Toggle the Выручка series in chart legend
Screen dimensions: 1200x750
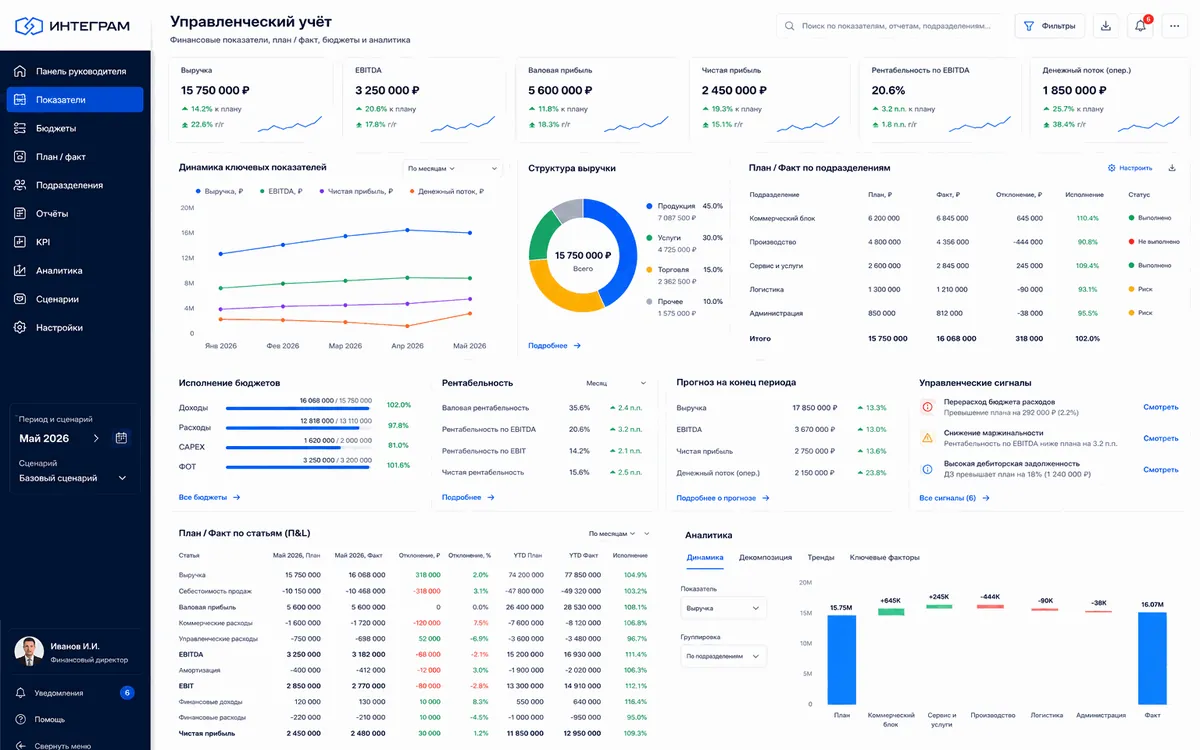click(x=219, y=191)
